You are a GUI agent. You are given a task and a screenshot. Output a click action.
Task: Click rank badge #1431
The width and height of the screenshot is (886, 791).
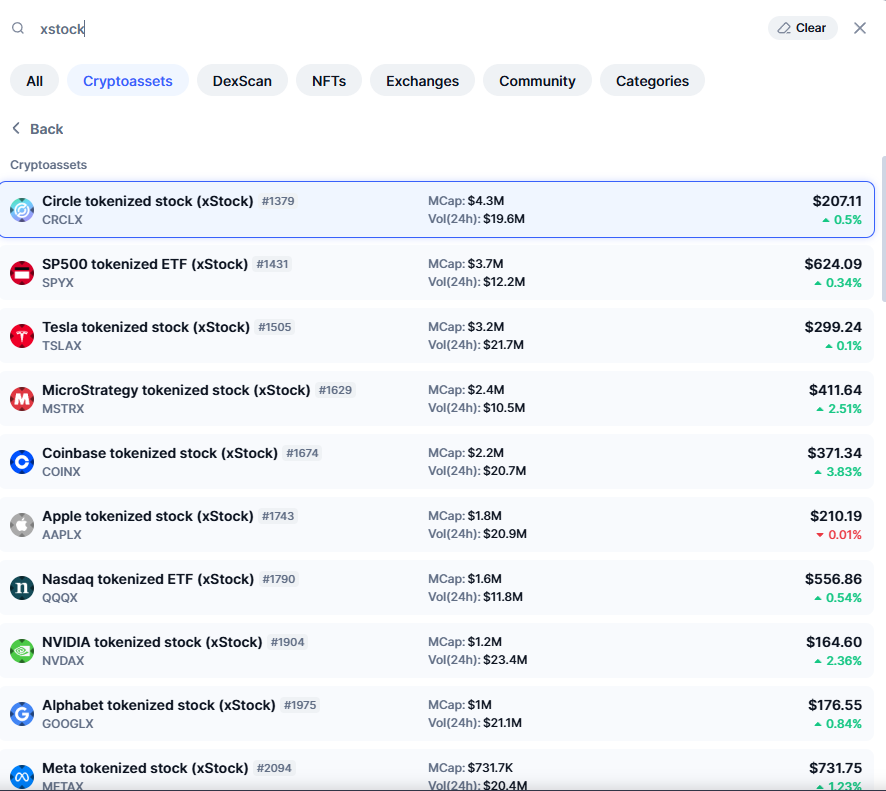272,264
